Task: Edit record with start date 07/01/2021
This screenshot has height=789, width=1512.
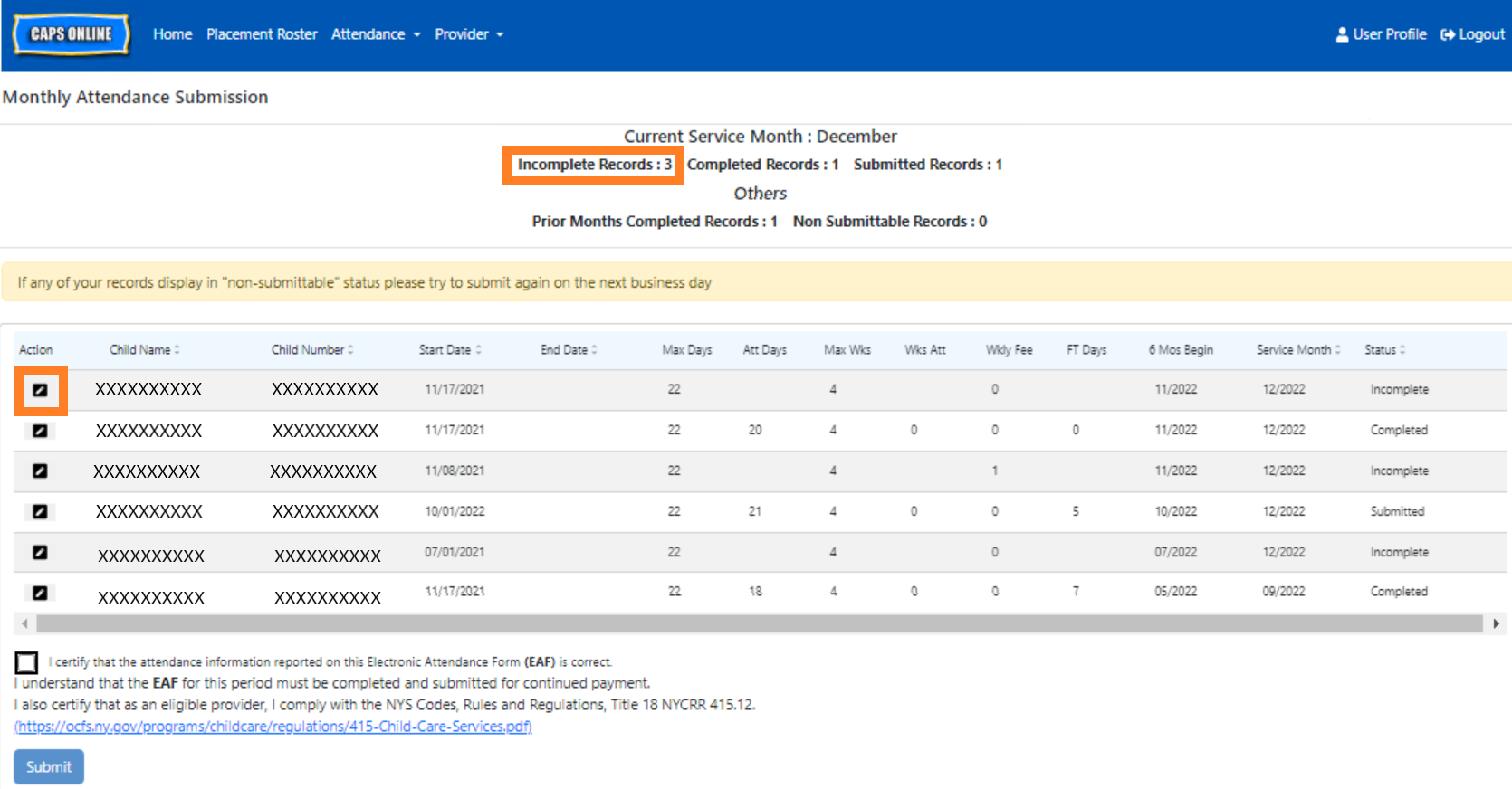Action: (x=40, y=552)
